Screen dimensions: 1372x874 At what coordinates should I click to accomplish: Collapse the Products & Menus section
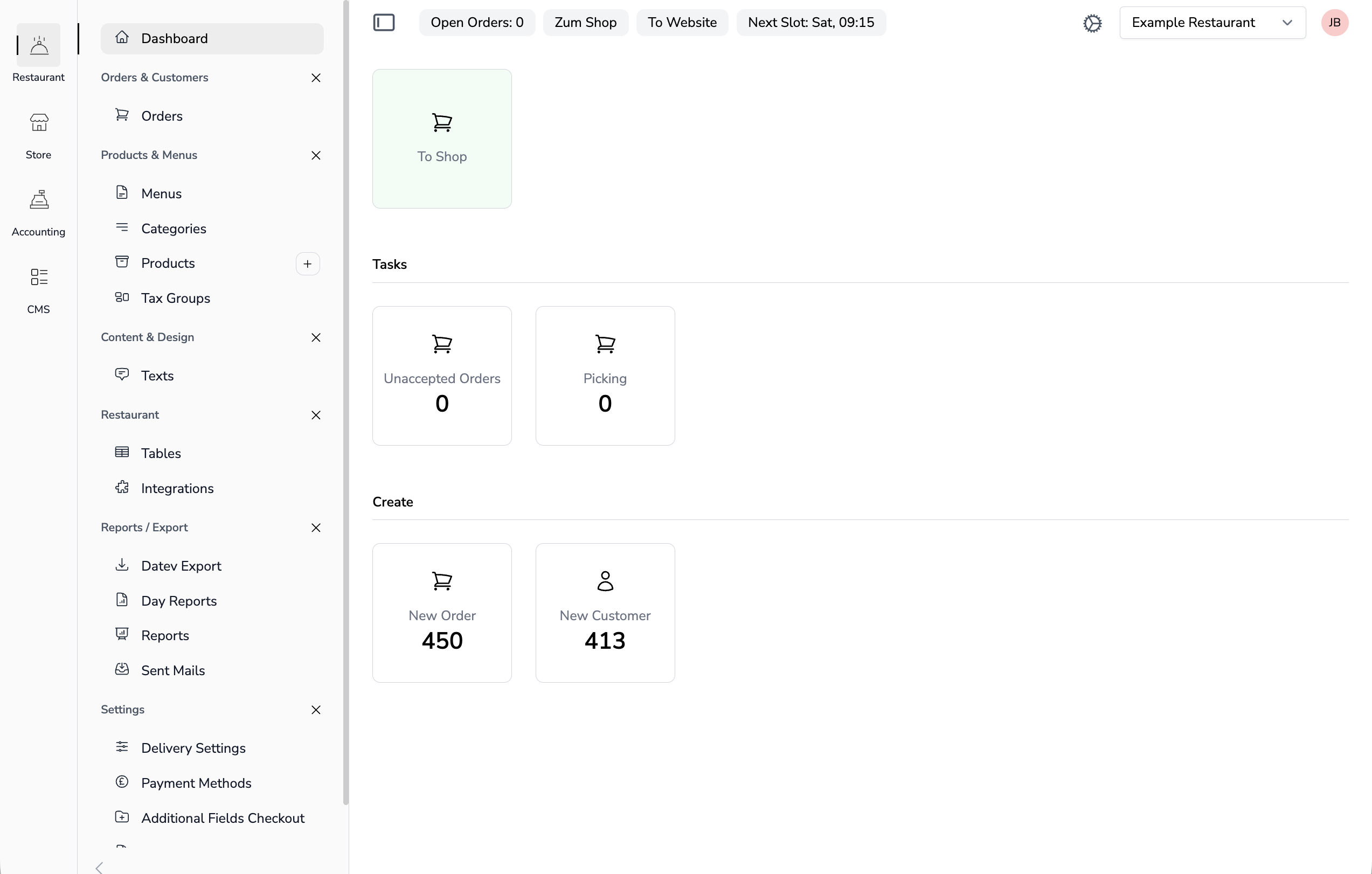[316, 155]
